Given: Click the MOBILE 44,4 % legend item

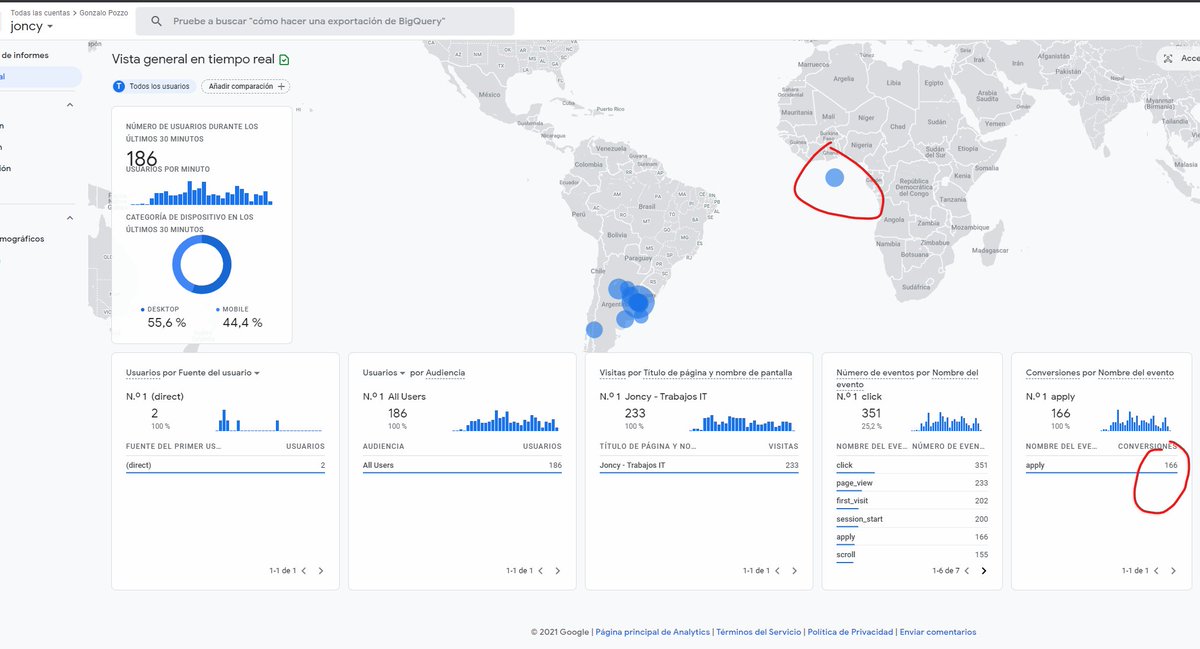Looking at the screenshot, I should (240, 317).
